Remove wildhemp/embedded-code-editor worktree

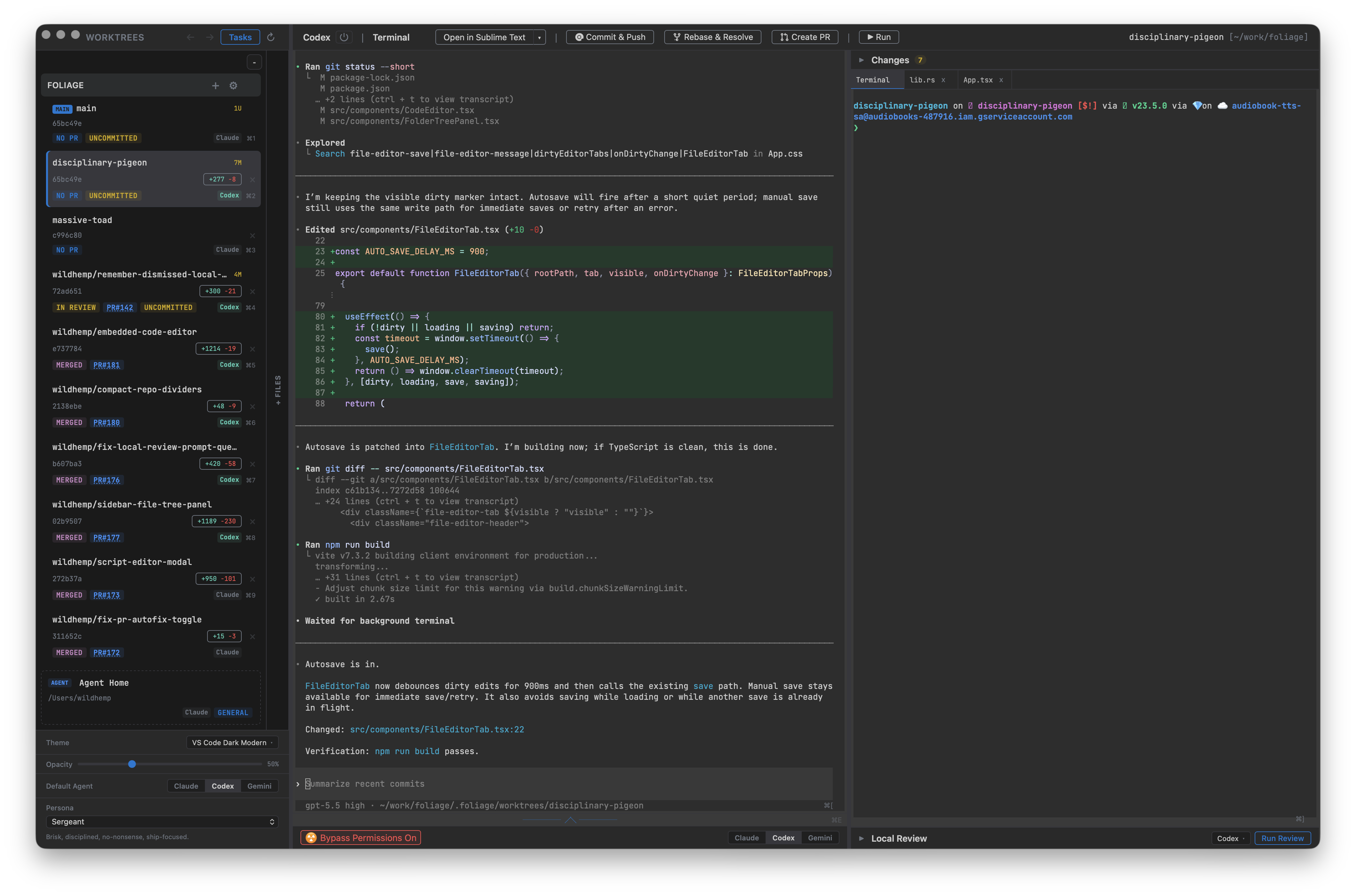click(252, 349)
